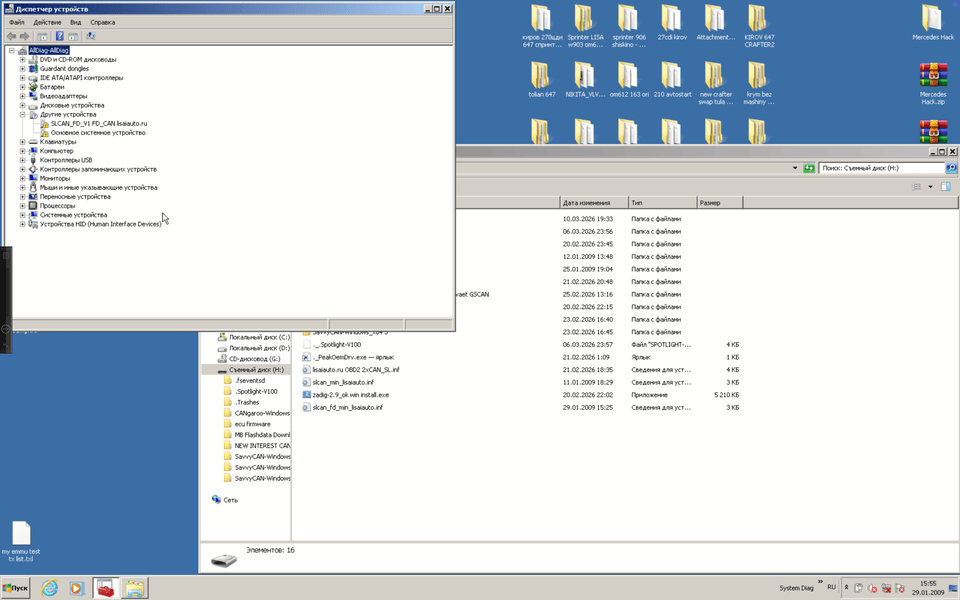The width and height of the screenshot is (960, 600).
Task: Click the red toolbox icon in the taskbar
Action: [106, 588]
